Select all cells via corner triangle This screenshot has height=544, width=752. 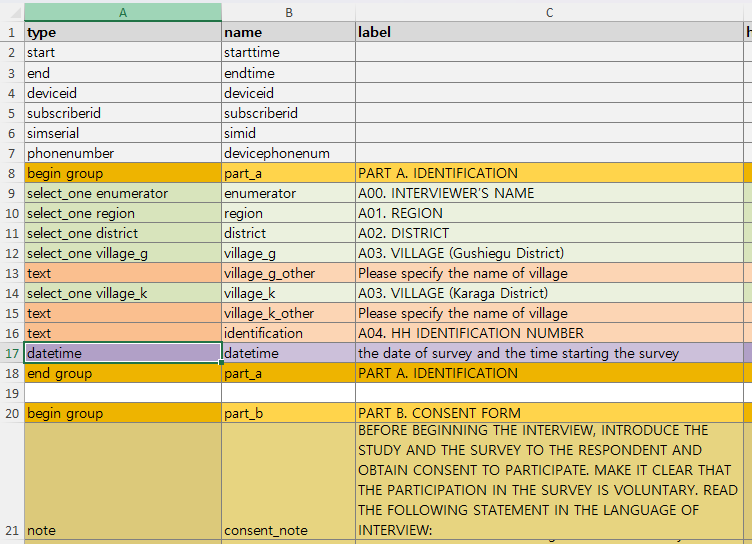click(x=16, y=13)
